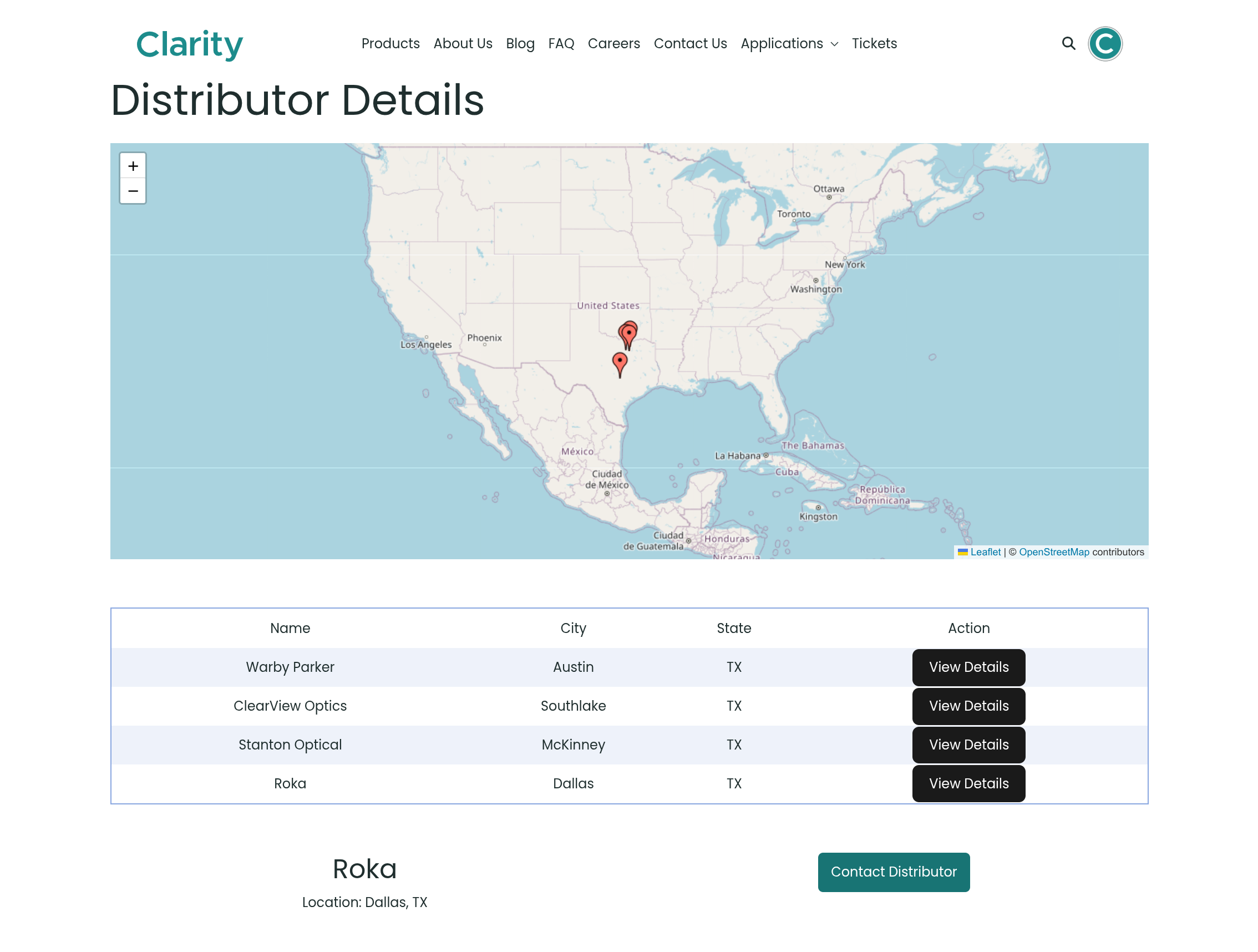Open the Tickets page
This screenshot has height=952, width=1258.
coord(874,43)
